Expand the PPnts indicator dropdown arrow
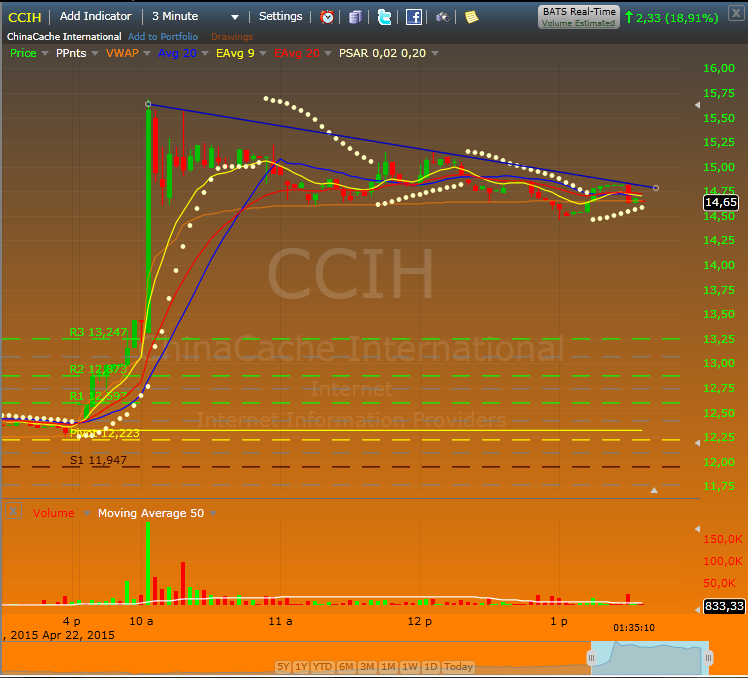 (95, 53)
